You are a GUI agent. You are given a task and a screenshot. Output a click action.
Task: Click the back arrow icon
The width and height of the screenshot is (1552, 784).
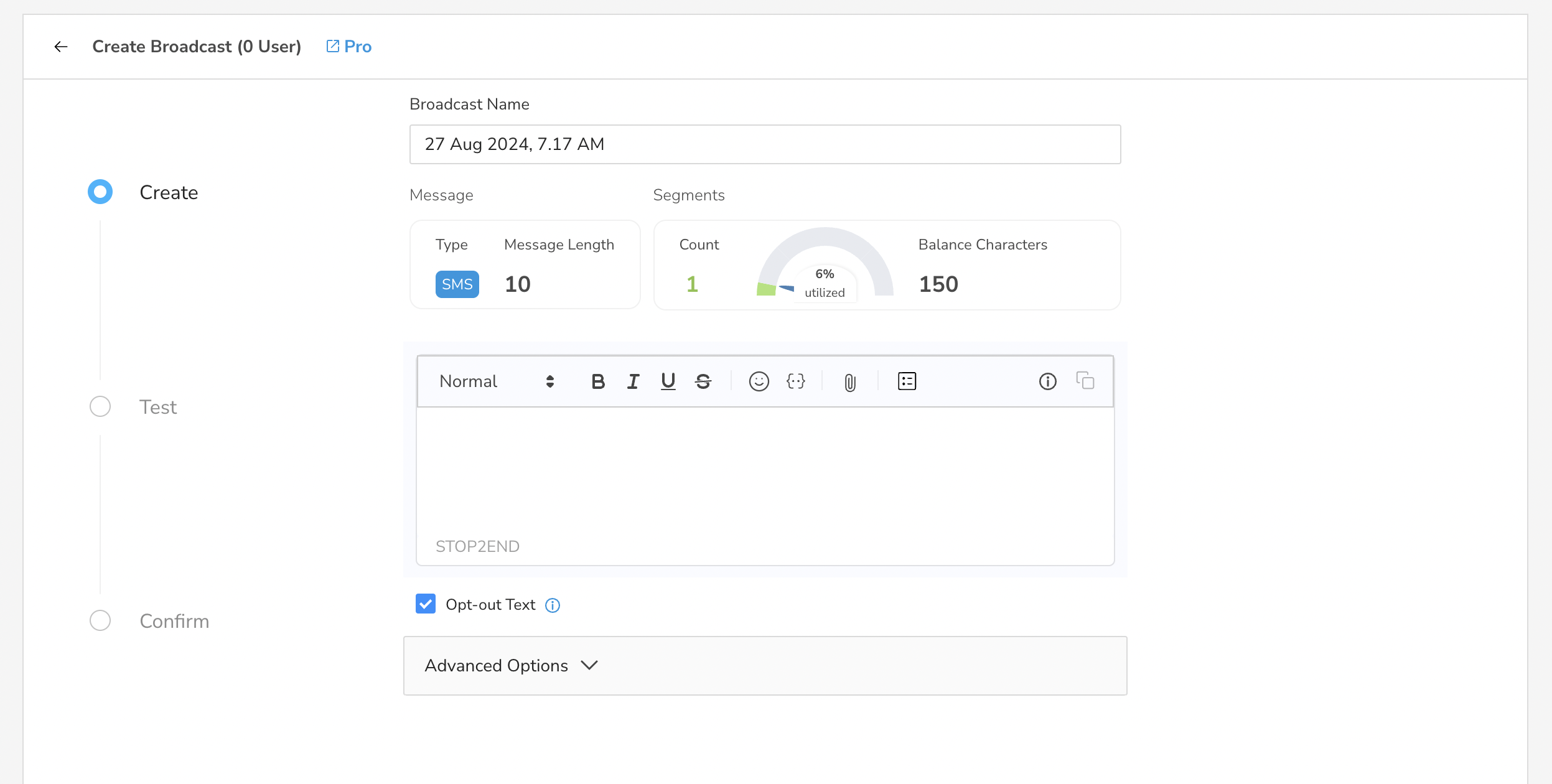(x=61, y=47)
